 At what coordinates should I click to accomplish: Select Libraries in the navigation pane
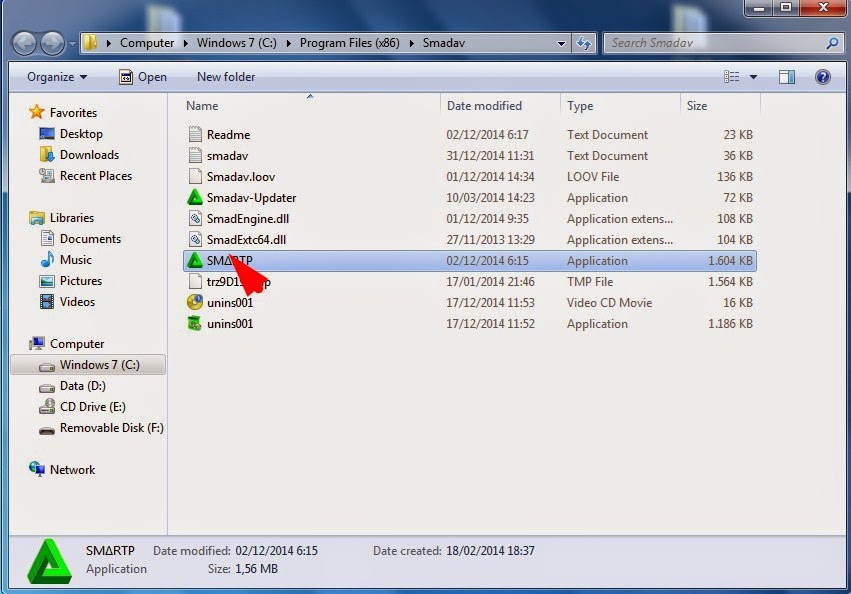click(x=72, y=218)
